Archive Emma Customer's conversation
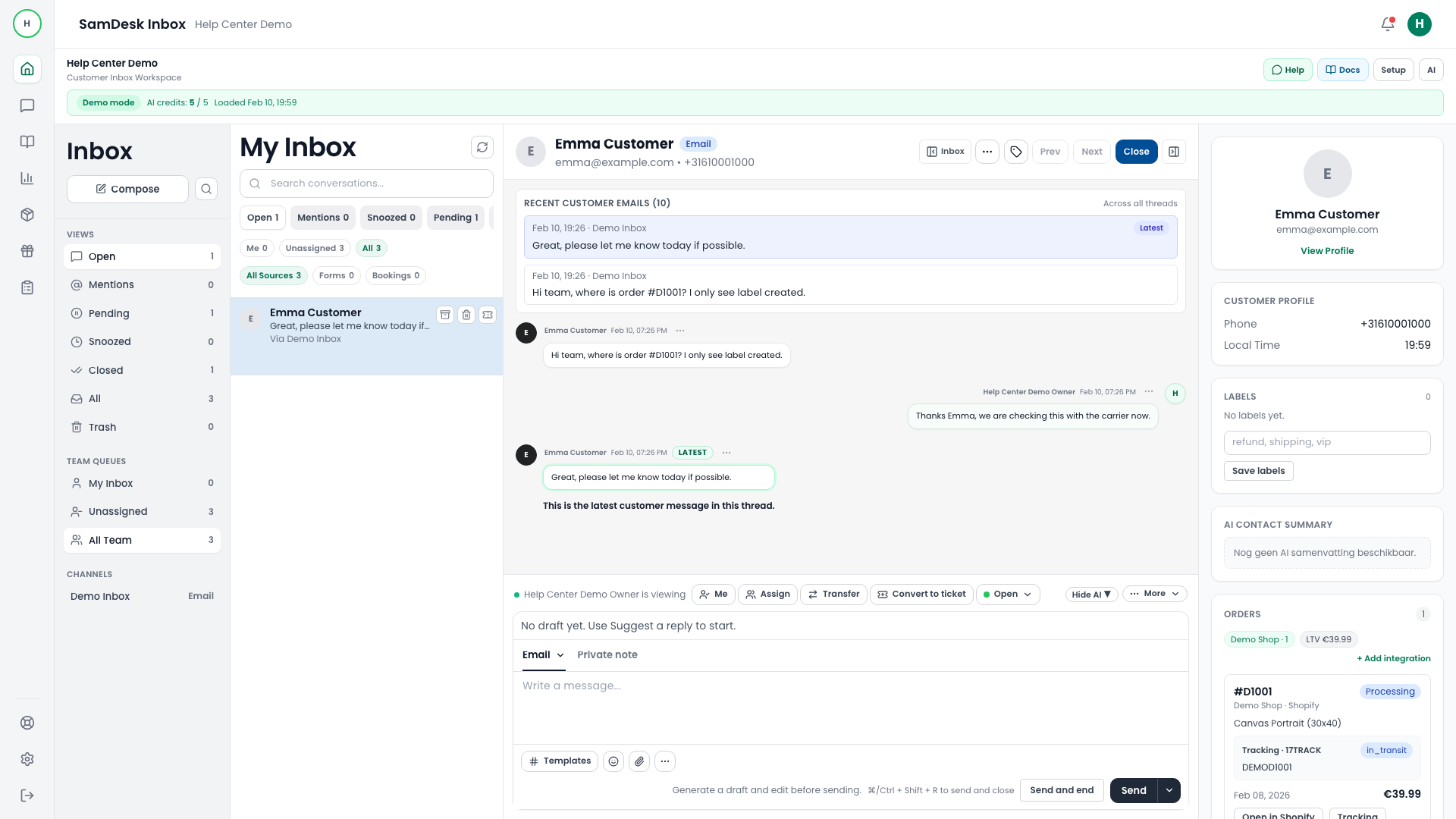 pos(445,314)
